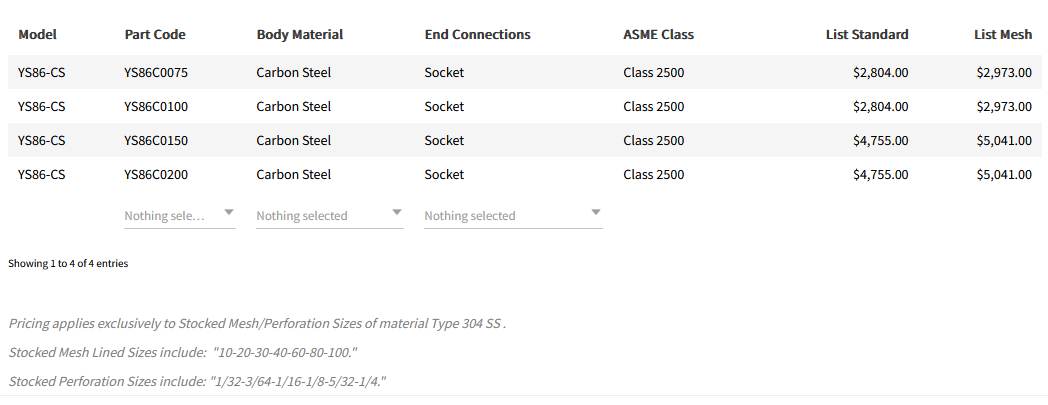Select the YS86C0150 part code cell
Viewport: 1048px width, 405px height.
click(156, 140)
